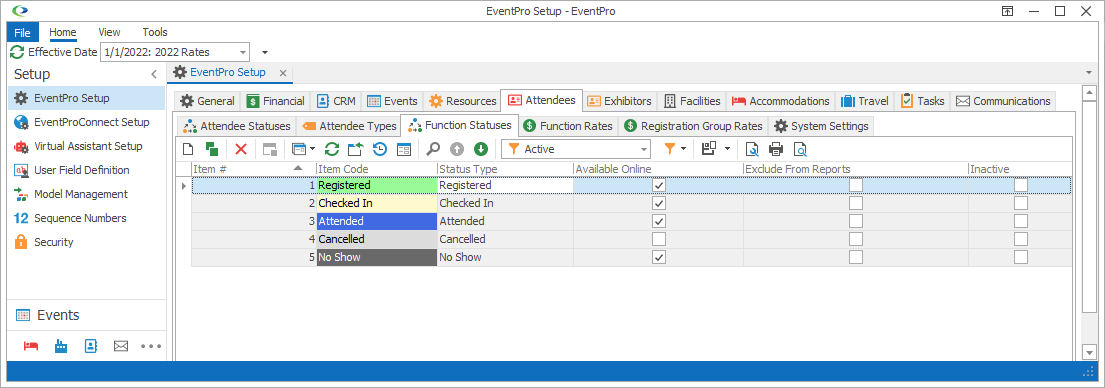
Task: Sort by the Item # column header
Action: (x=254, y=169)
